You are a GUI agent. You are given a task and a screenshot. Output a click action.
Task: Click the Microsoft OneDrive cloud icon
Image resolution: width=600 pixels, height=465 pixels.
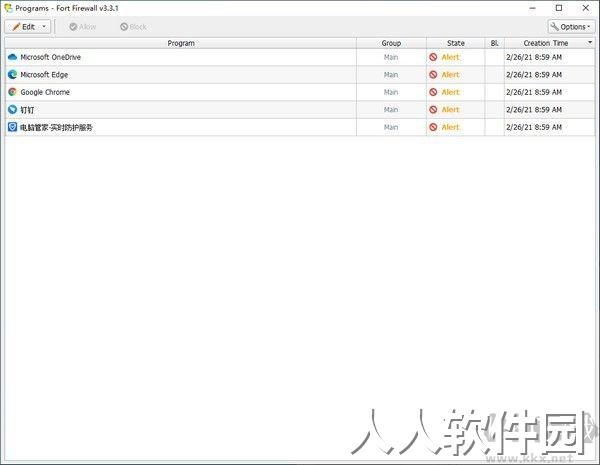[12, 57]
